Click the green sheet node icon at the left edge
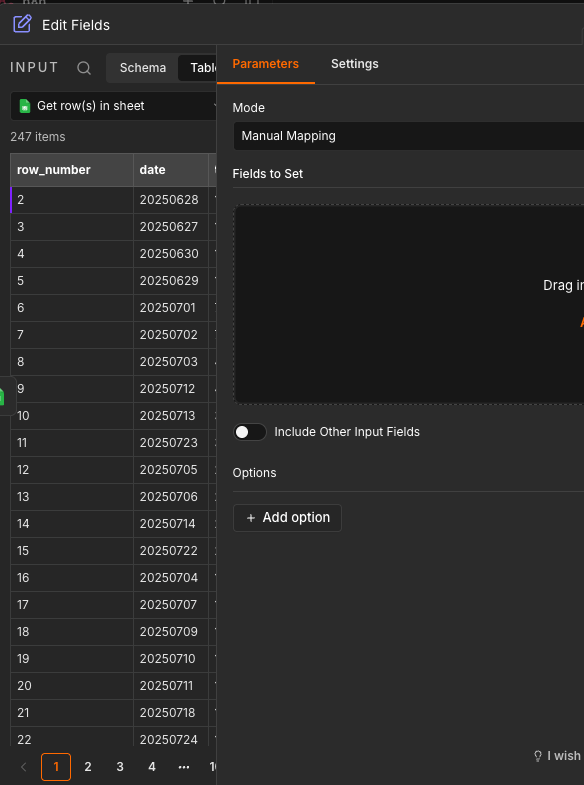Viewport: 584px width, 785px height. (2, 397)
